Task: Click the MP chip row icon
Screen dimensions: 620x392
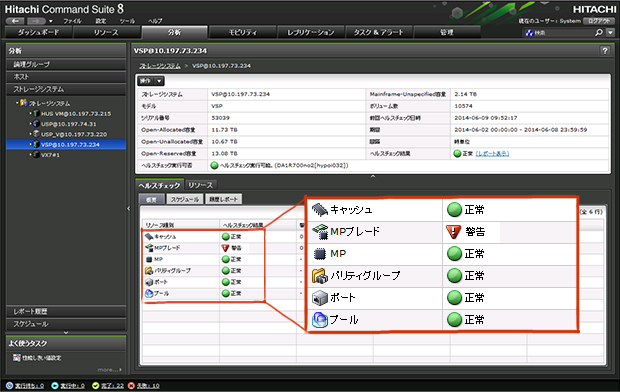Action: point(149,259)
